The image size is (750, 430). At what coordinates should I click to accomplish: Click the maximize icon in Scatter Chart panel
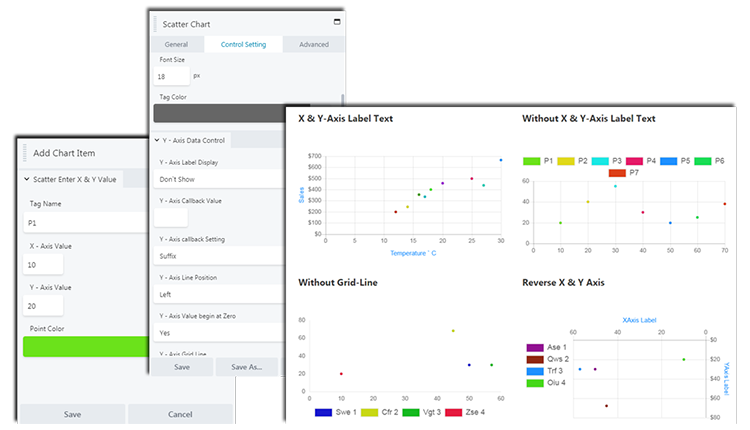(337, 22)
